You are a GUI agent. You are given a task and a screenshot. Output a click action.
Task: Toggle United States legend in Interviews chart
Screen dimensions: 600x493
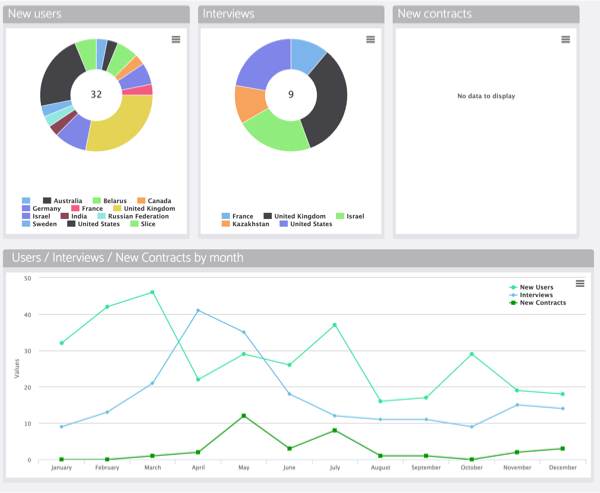306,224
